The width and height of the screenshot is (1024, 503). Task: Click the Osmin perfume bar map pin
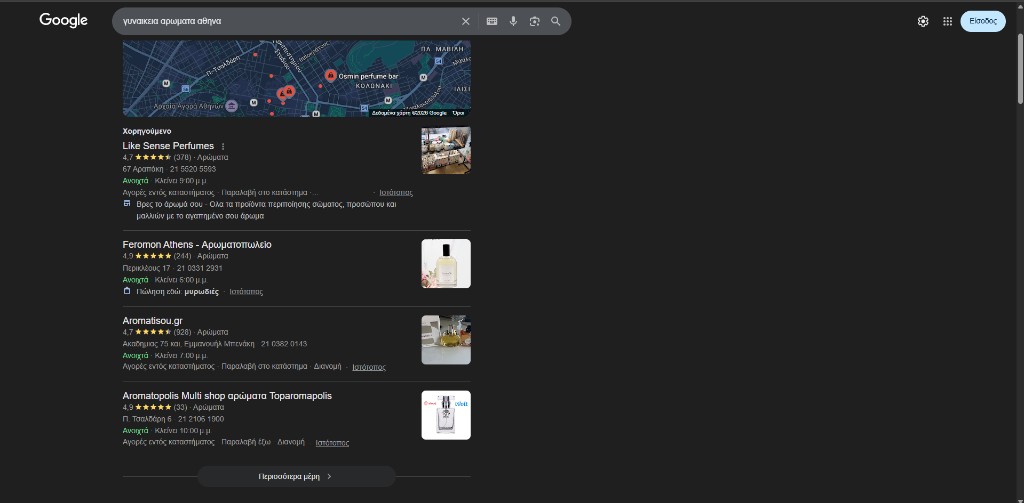point(331,76)
